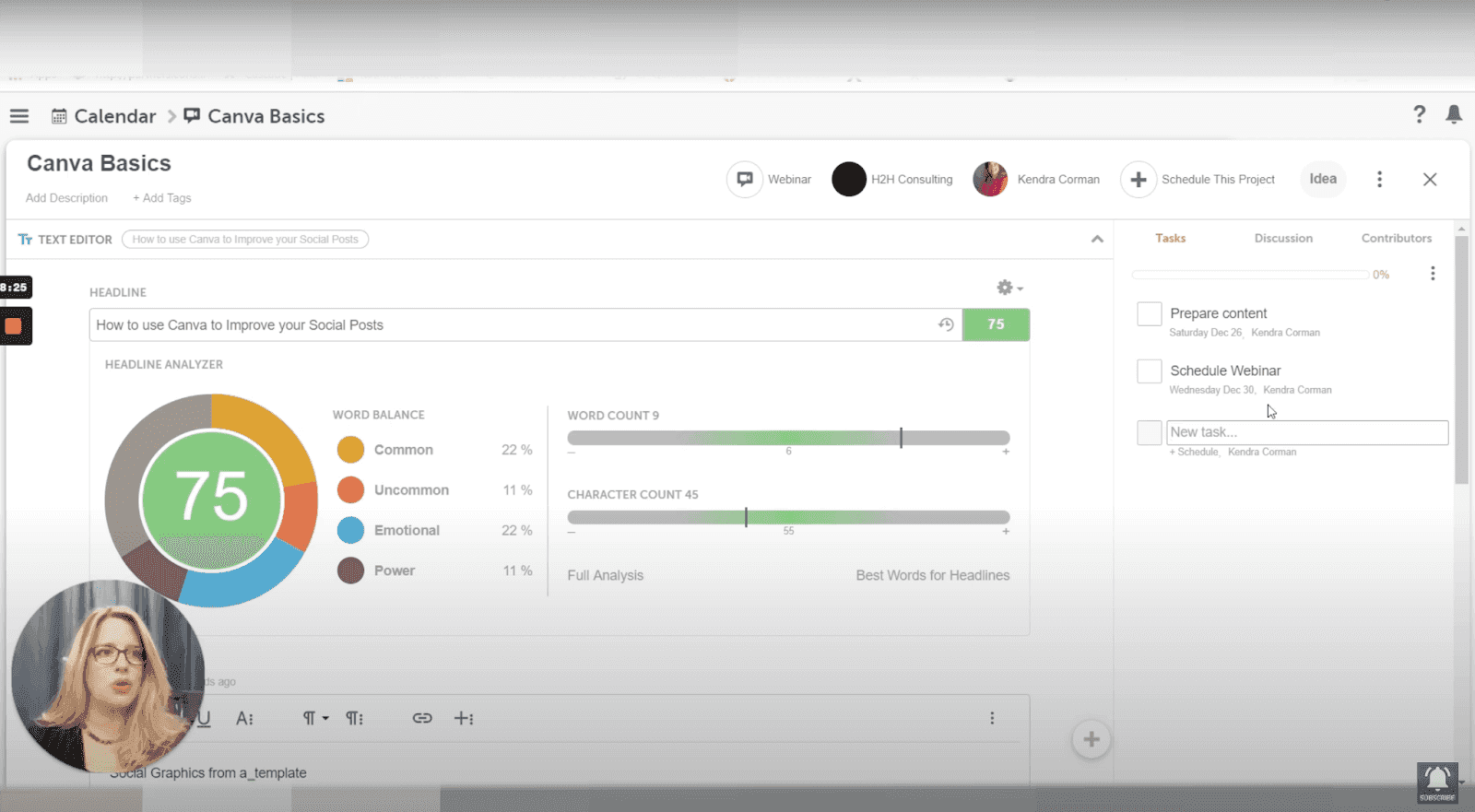Viewport: 1475px width, 812px height.
Task: Open the hamburger main menu
Action: 19,116
